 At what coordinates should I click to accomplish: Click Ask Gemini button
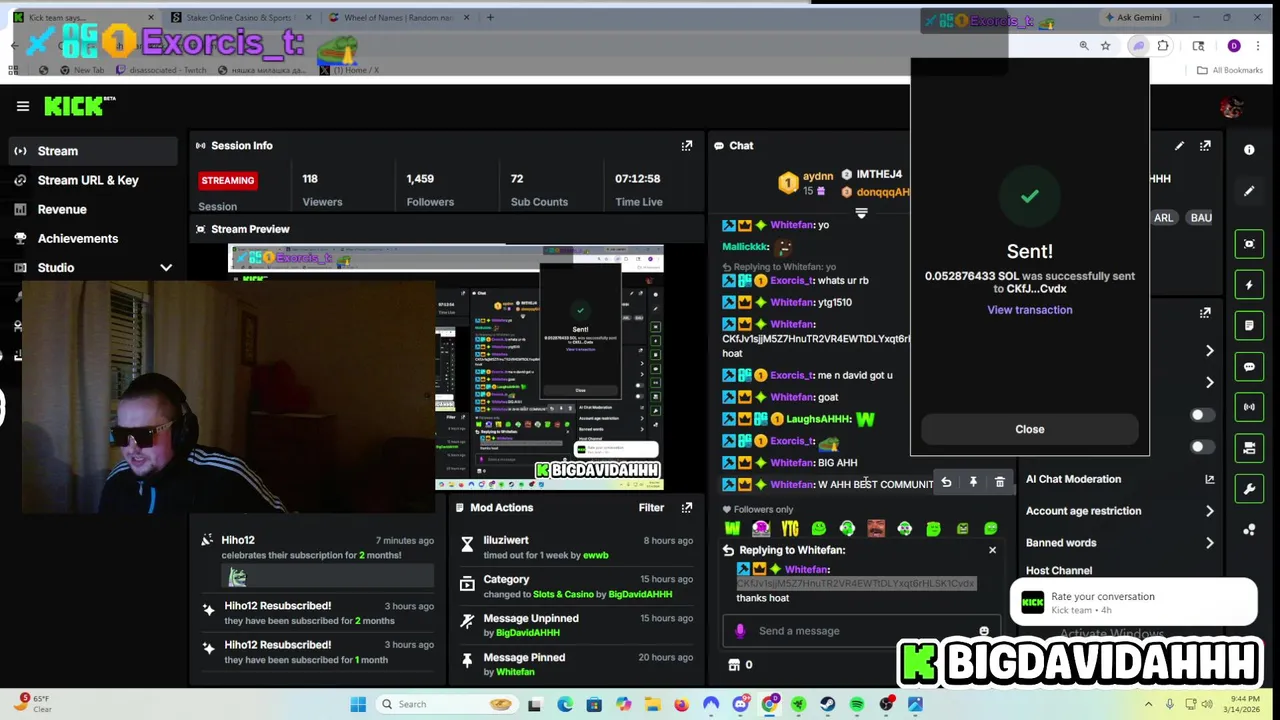tap(1133, 17)
